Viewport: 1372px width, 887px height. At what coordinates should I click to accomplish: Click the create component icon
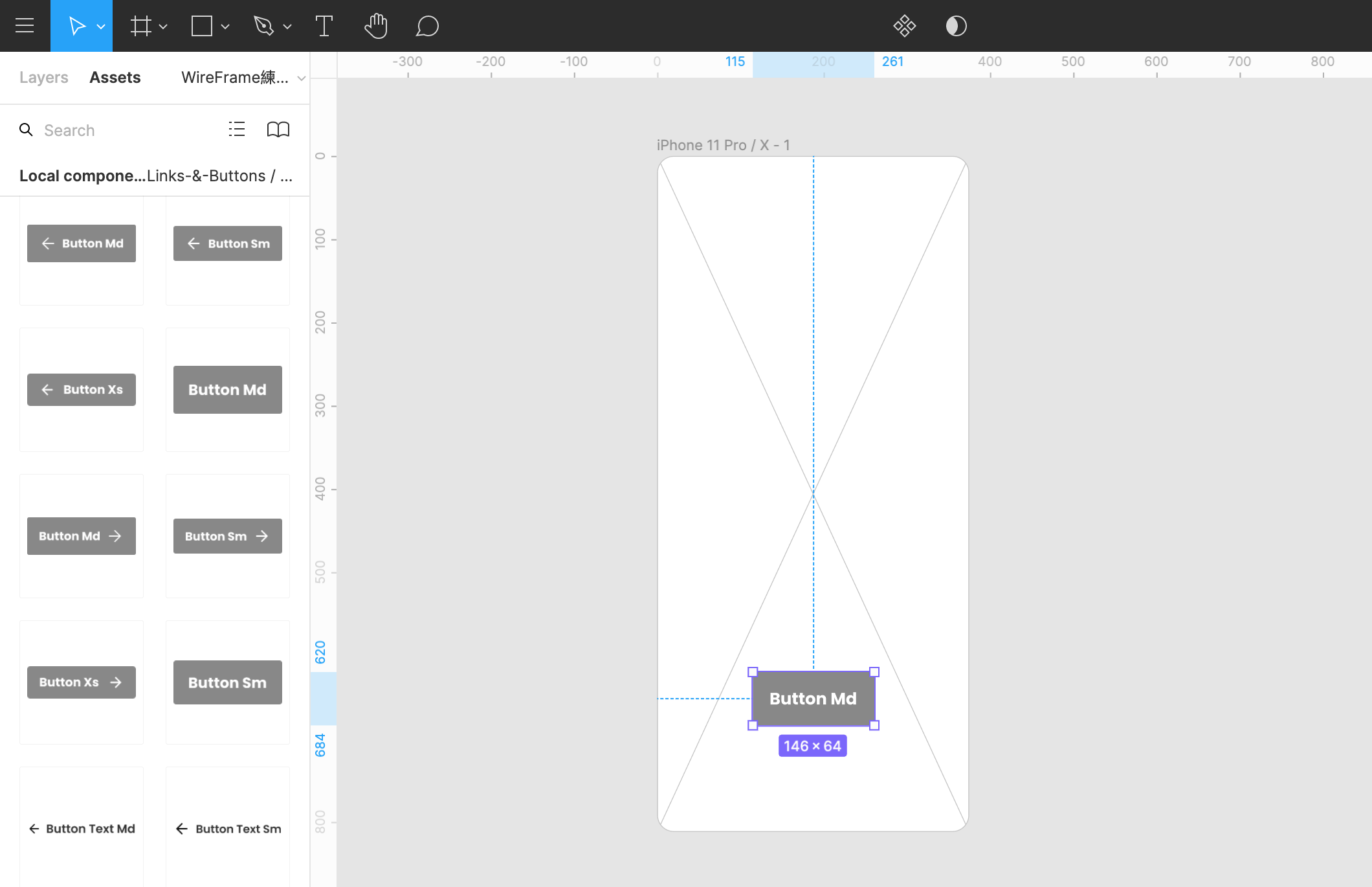[904, 26]
